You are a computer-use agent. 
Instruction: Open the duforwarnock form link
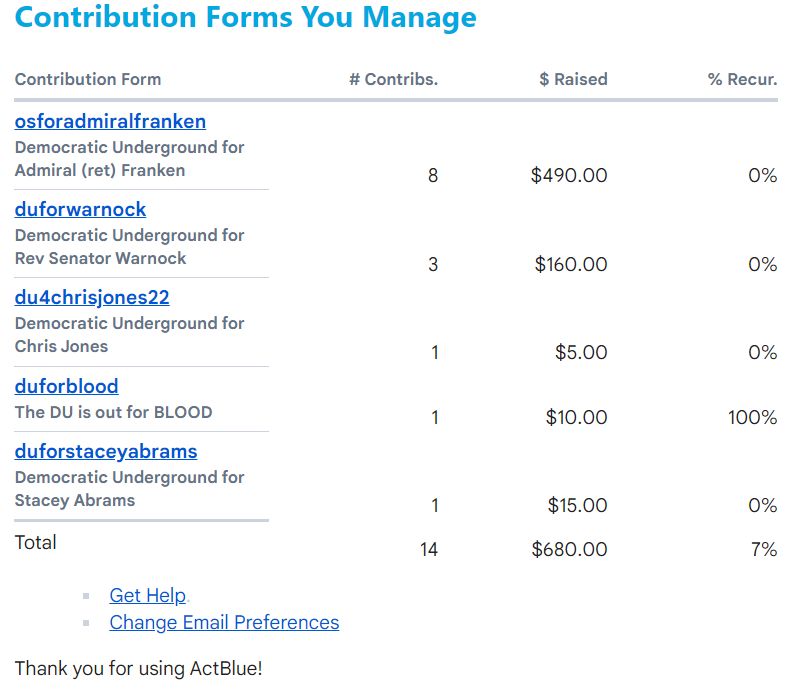point(80,210)
